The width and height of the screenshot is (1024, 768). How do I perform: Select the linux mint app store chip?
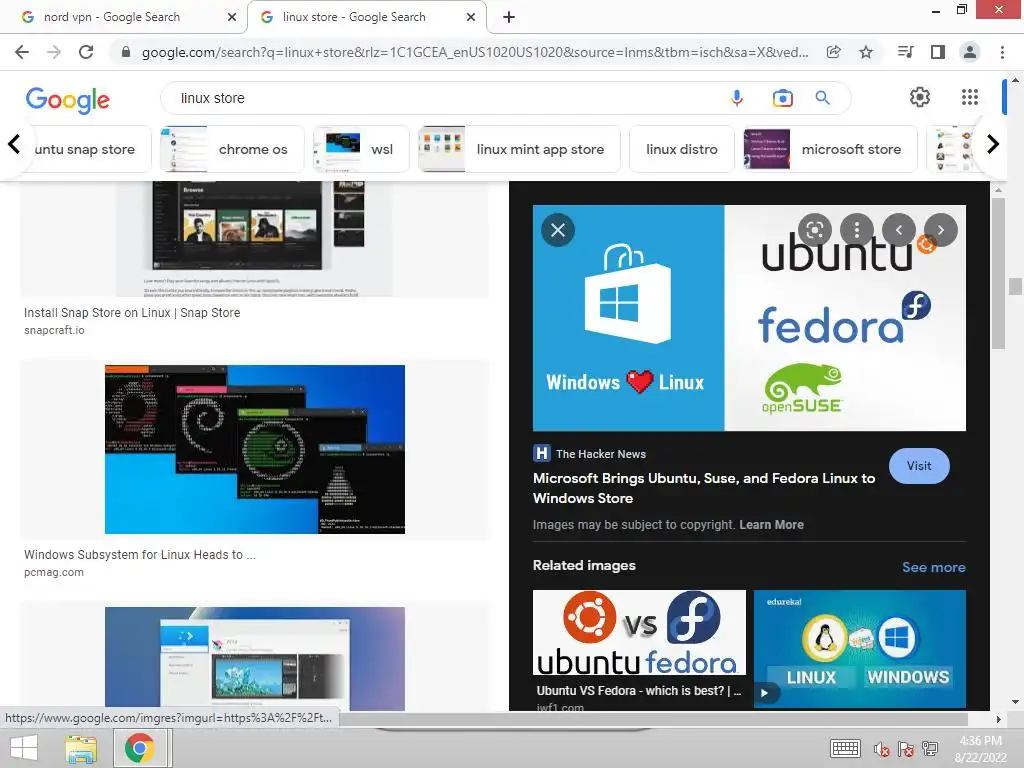(x=519, y=149)
